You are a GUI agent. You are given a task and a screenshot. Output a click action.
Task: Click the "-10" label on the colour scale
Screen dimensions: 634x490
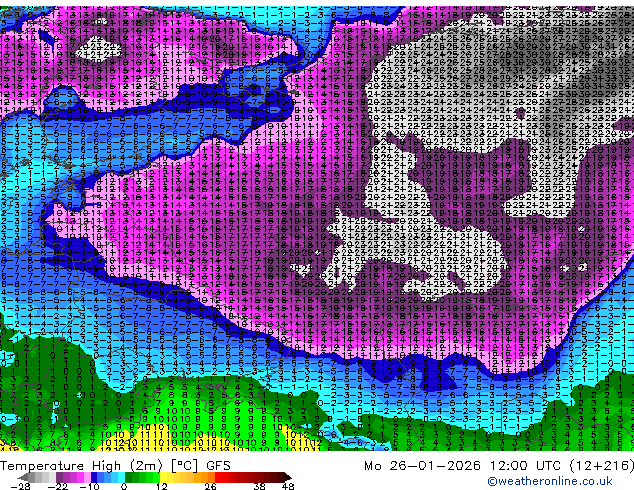89,486
